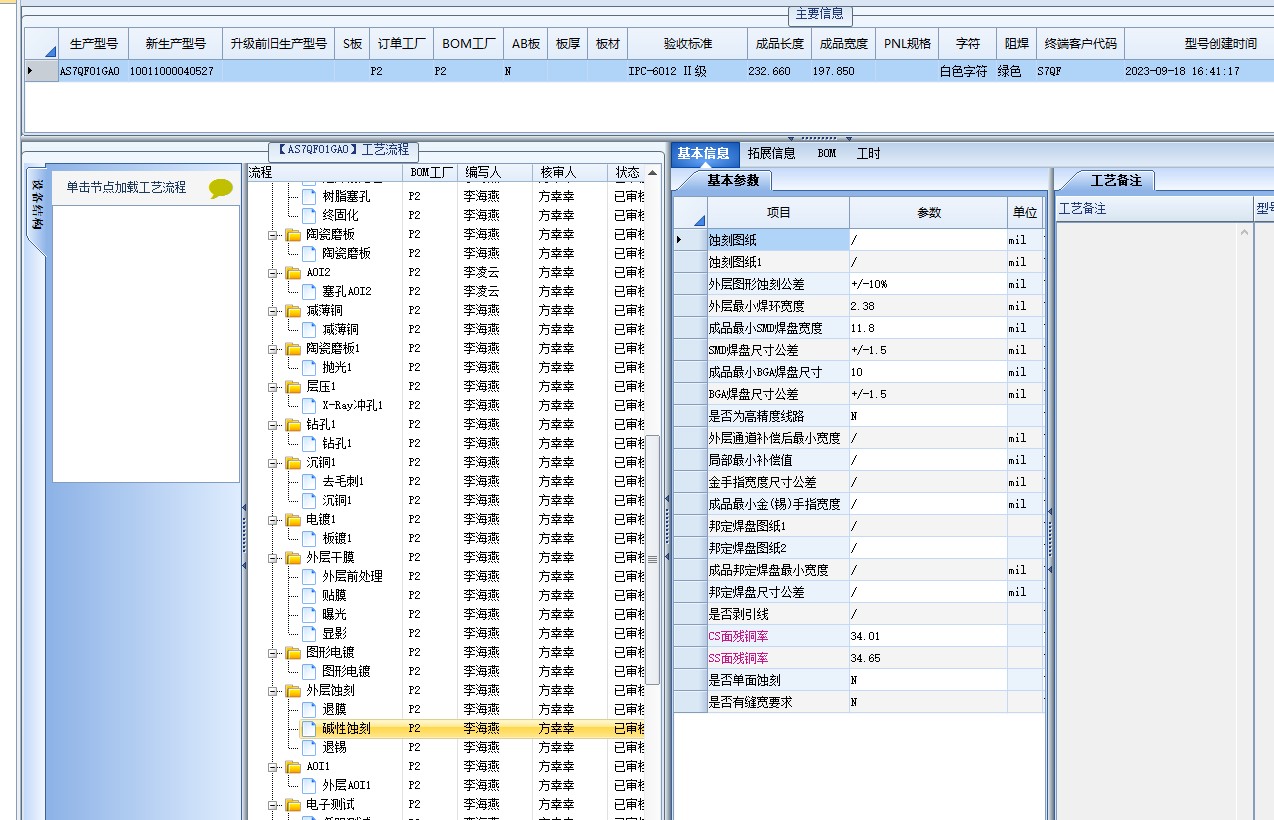Click the page icon of 外层前处理
1274x820 pixels.
click(309, 576)
